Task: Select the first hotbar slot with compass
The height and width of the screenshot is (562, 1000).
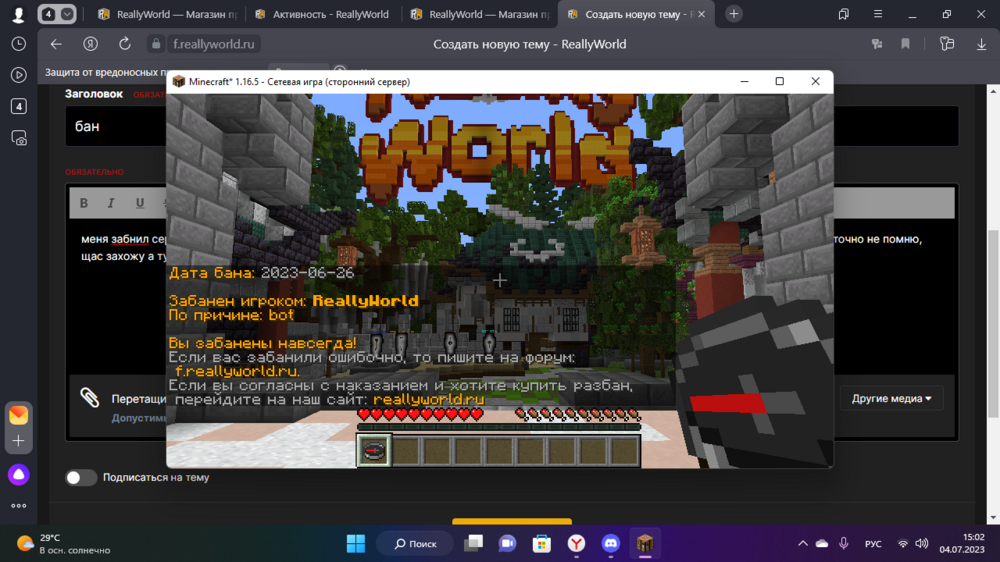Action: coord(374,450)
